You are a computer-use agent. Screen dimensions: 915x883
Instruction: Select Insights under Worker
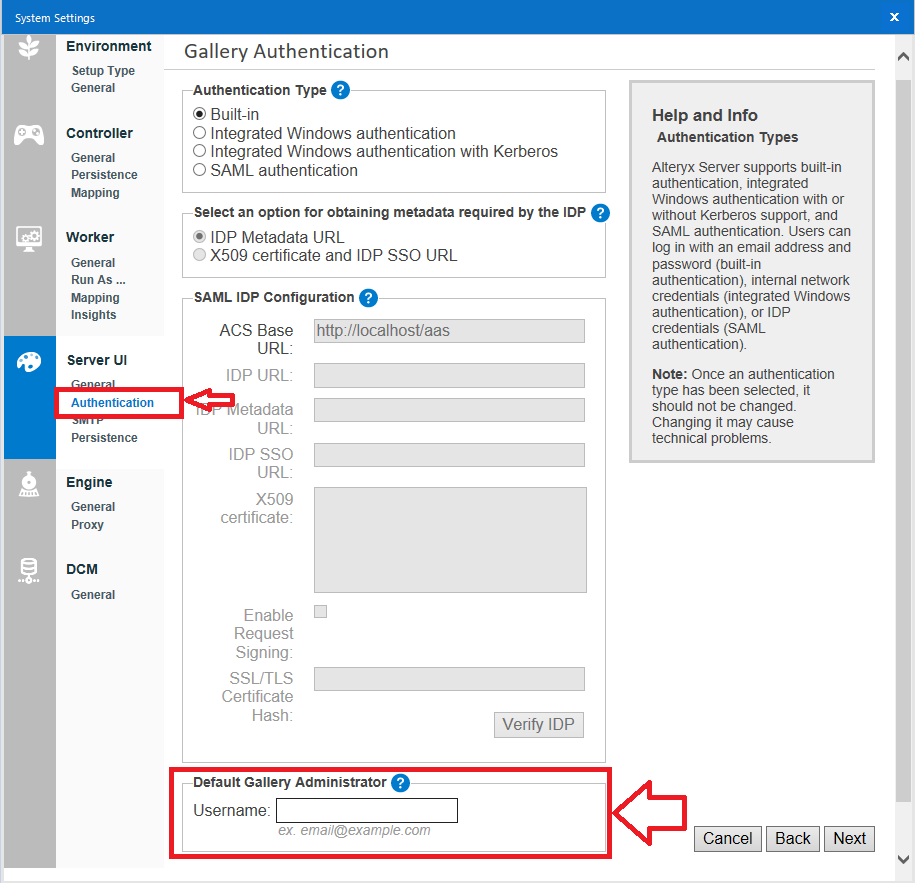[93, 314]
